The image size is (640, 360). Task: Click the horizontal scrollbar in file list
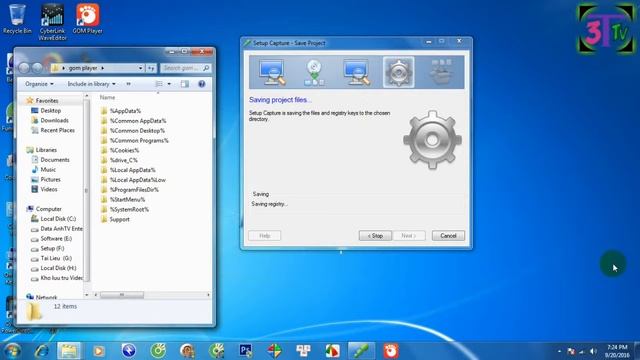pos(122,295)
